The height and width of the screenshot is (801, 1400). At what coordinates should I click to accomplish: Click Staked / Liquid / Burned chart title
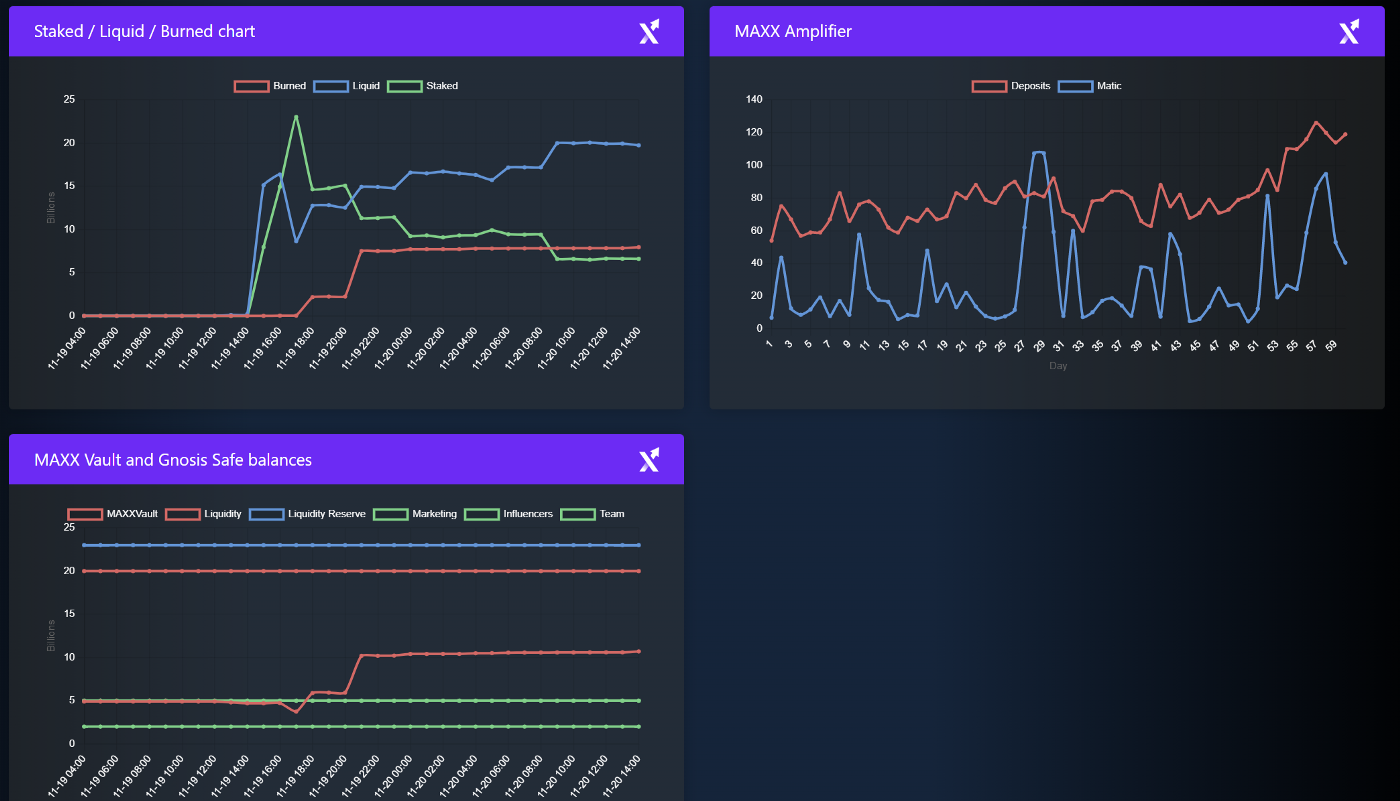(x=145, y=32)
